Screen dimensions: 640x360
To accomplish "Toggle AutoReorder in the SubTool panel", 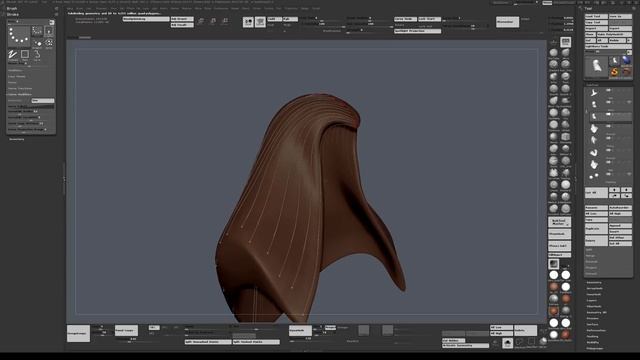I will point(620,208).
